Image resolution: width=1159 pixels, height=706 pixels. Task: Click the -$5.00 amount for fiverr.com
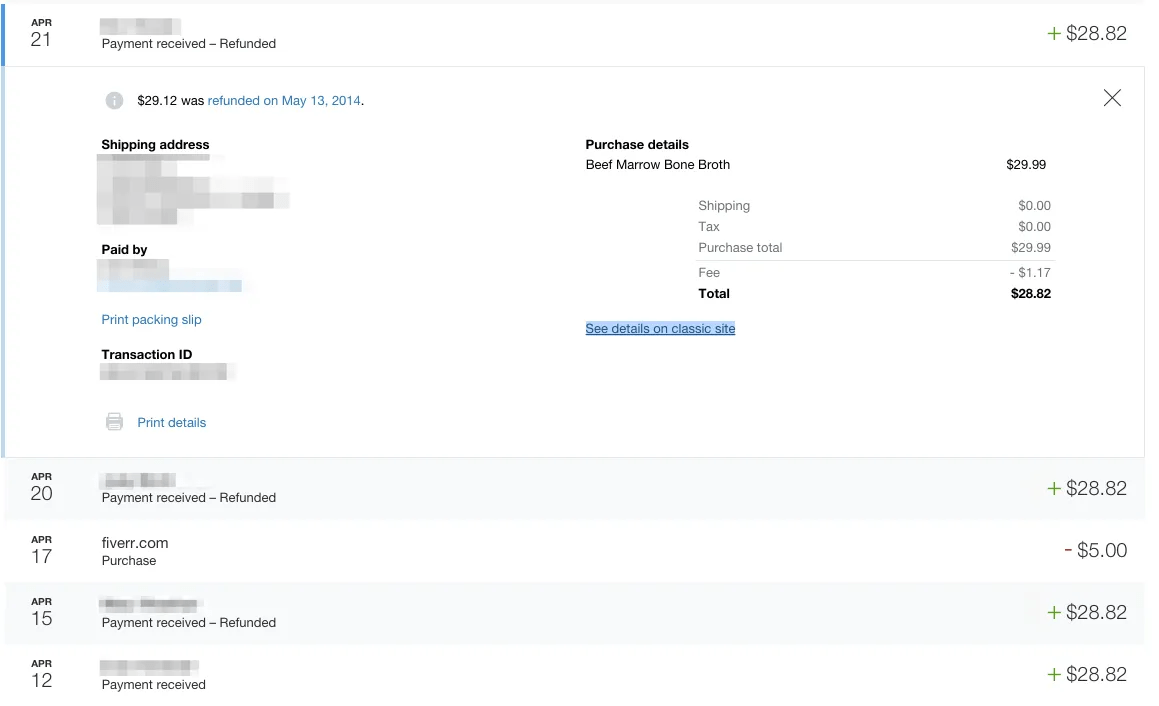1095,550
